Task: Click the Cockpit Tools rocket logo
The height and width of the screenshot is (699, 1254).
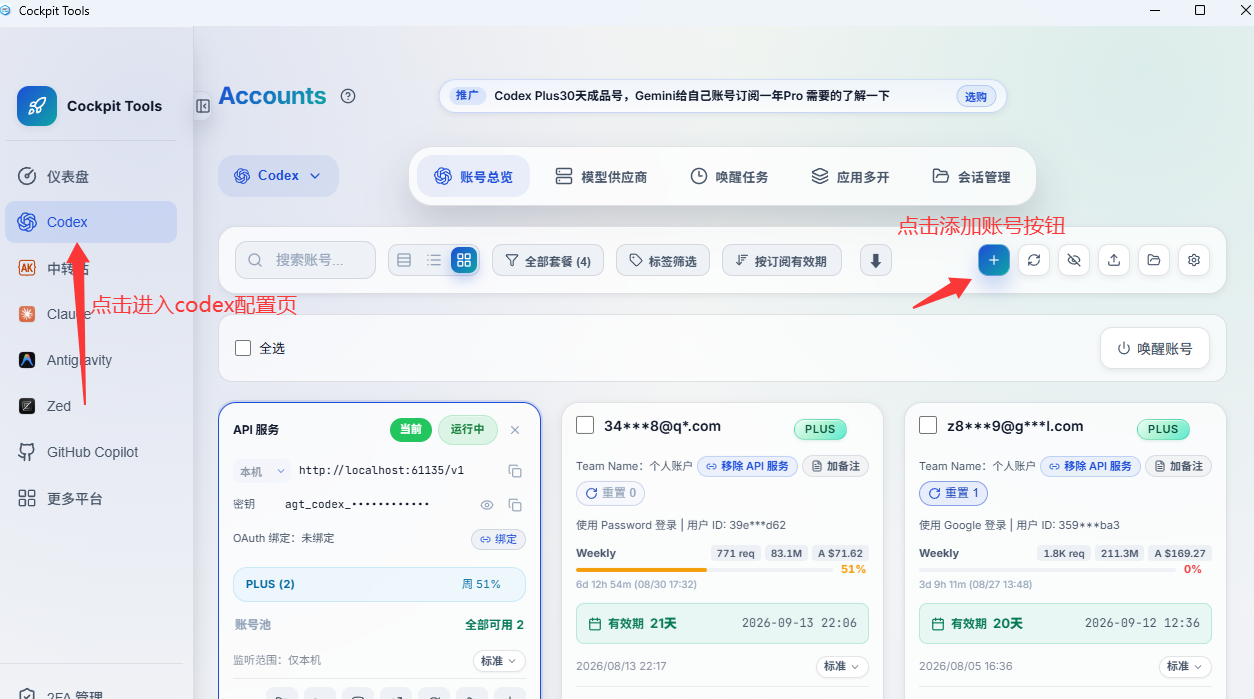Action: click(x=37, y=106)
